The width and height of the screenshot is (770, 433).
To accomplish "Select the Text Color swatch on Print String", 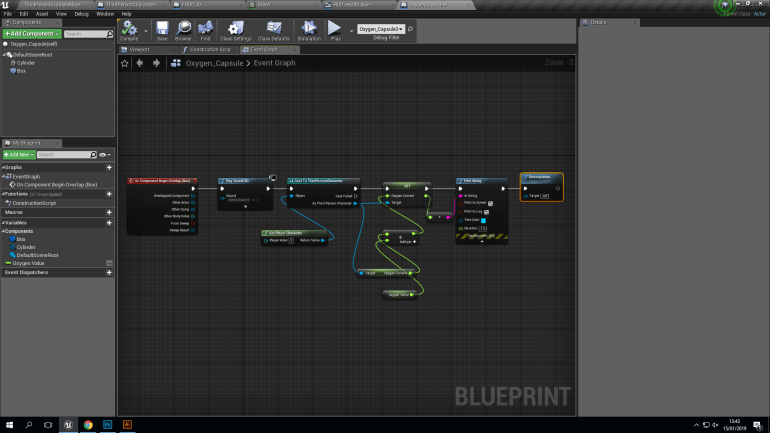I will tap(483, 221).
